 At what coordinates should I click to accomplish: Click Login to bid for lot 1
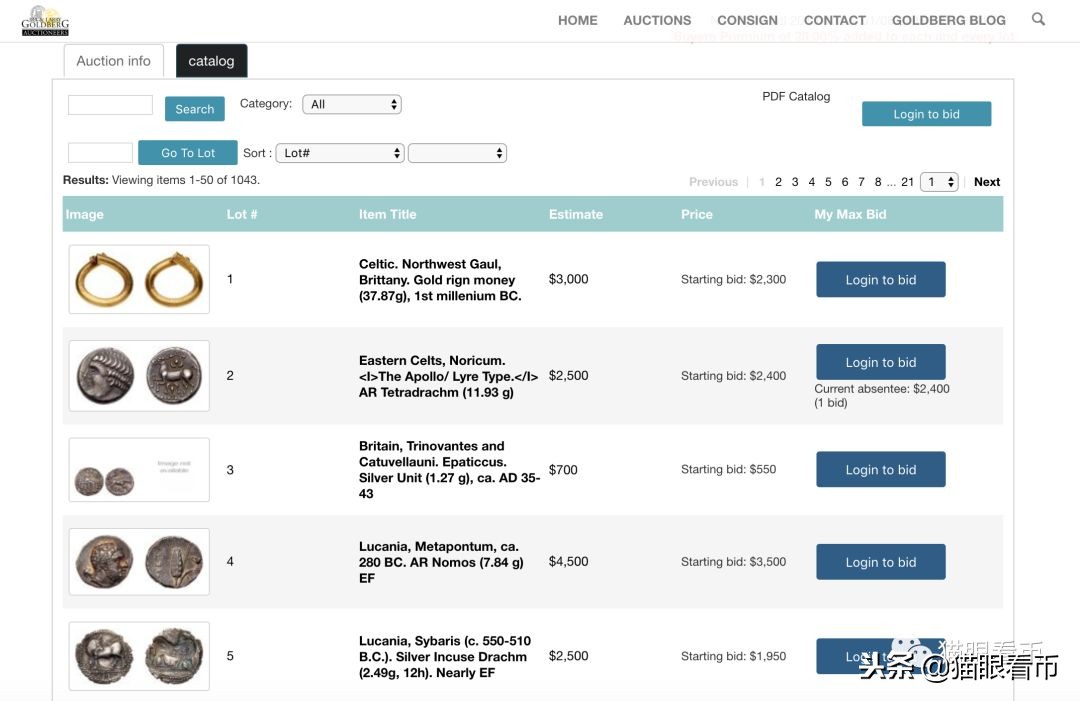pyautogui.click(x=880, y=280)
